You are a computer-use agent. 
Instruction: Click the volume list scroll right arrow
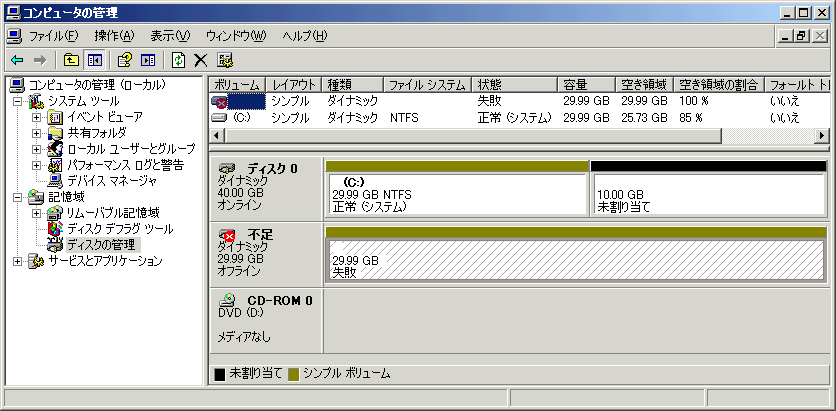pyautogui.click(x=822, y=136)
